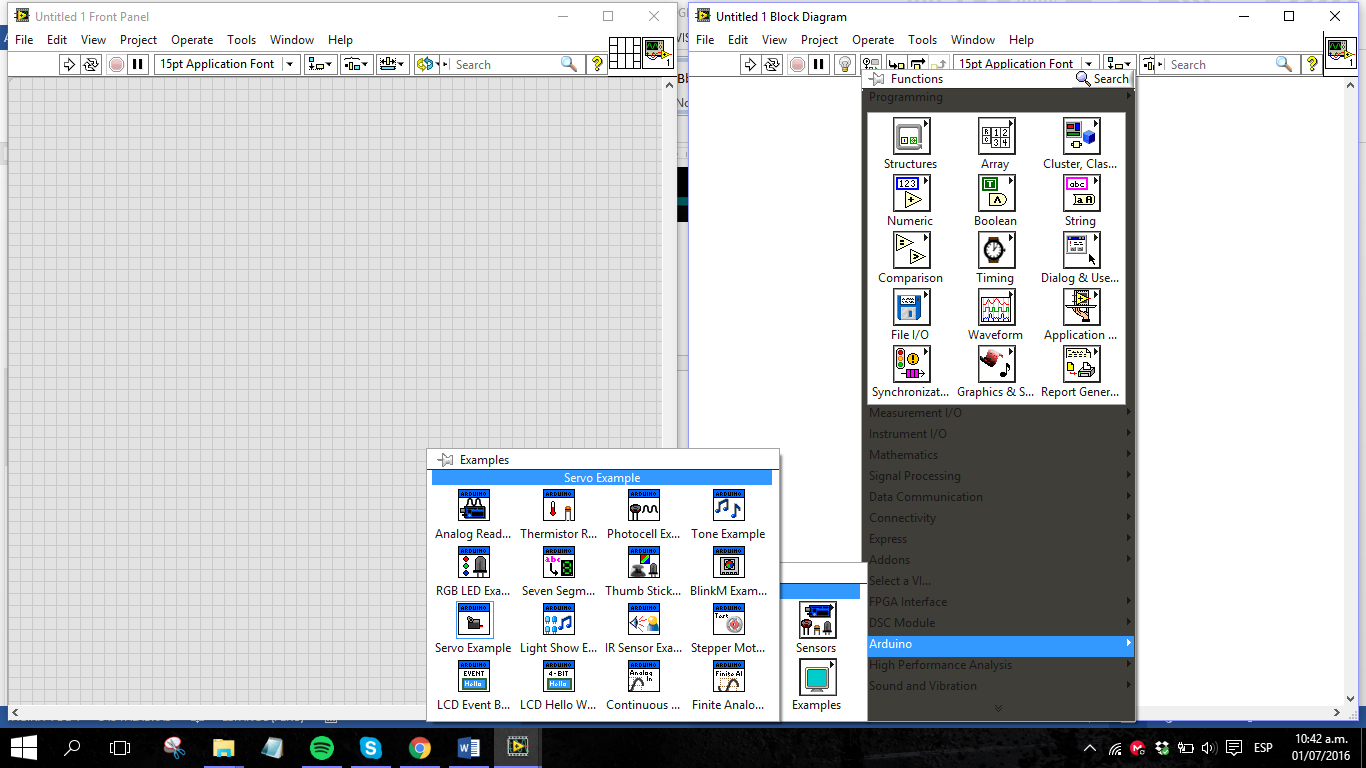Select the BlinkM example icon
The image size is (1366, 768).
[x=729, y=563]
